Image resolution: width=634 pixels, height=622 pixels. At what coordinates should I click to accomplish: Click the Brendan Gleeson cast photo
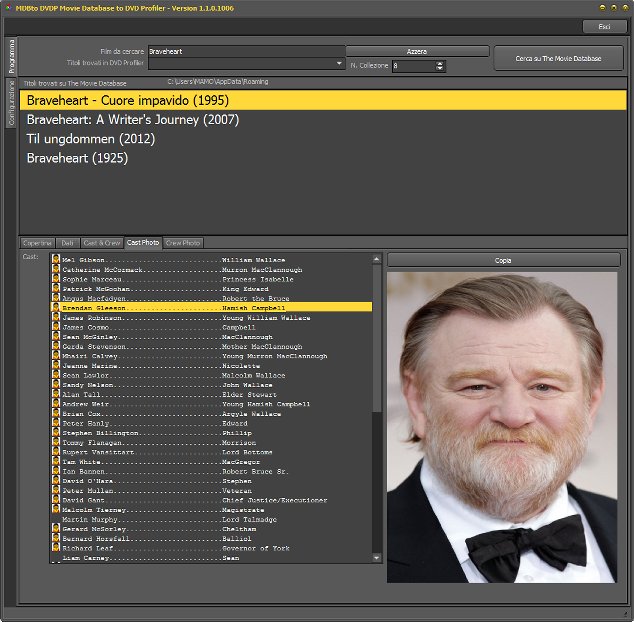[x=502, y=427]
